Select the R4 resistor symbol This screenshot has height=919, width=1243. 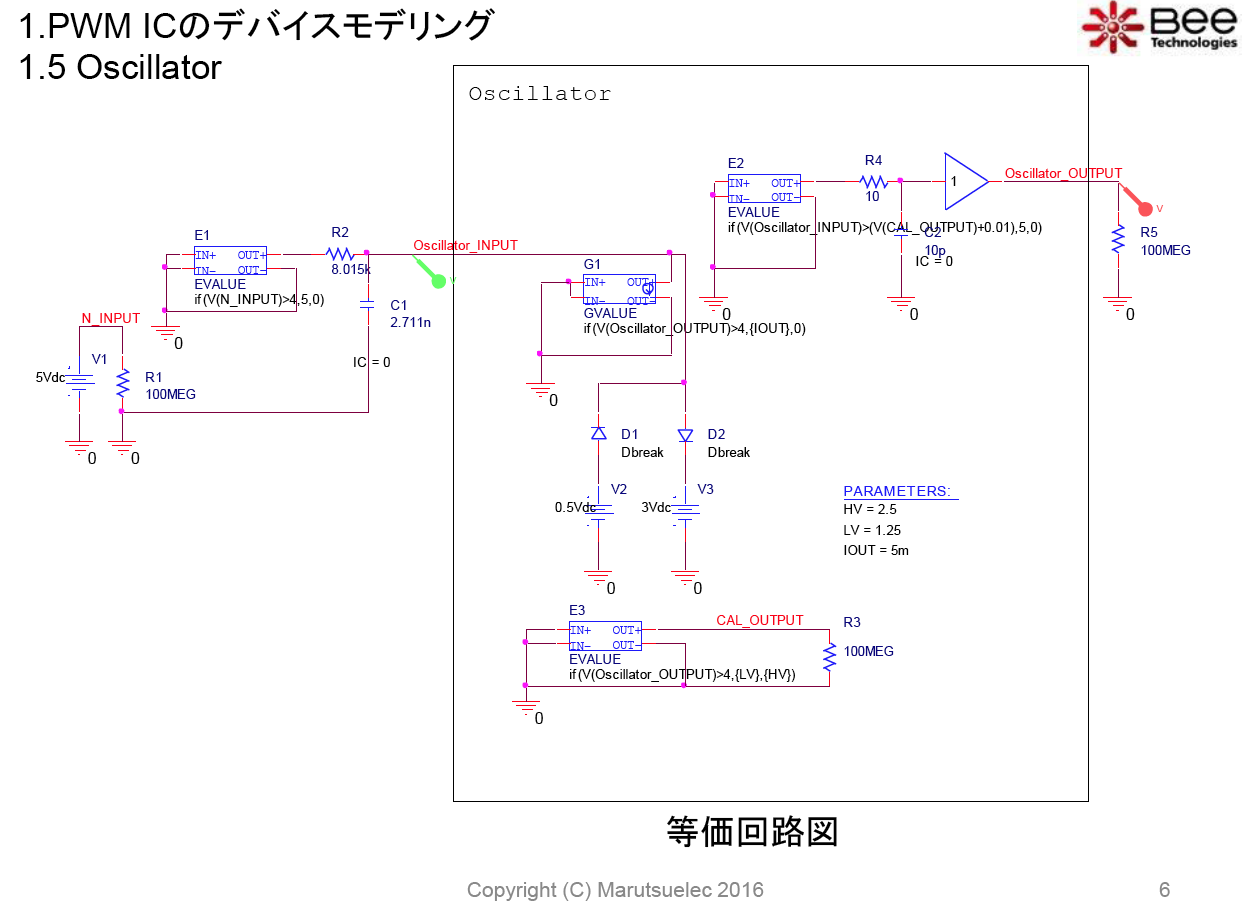pyautogui.click(x=874, y=182)
